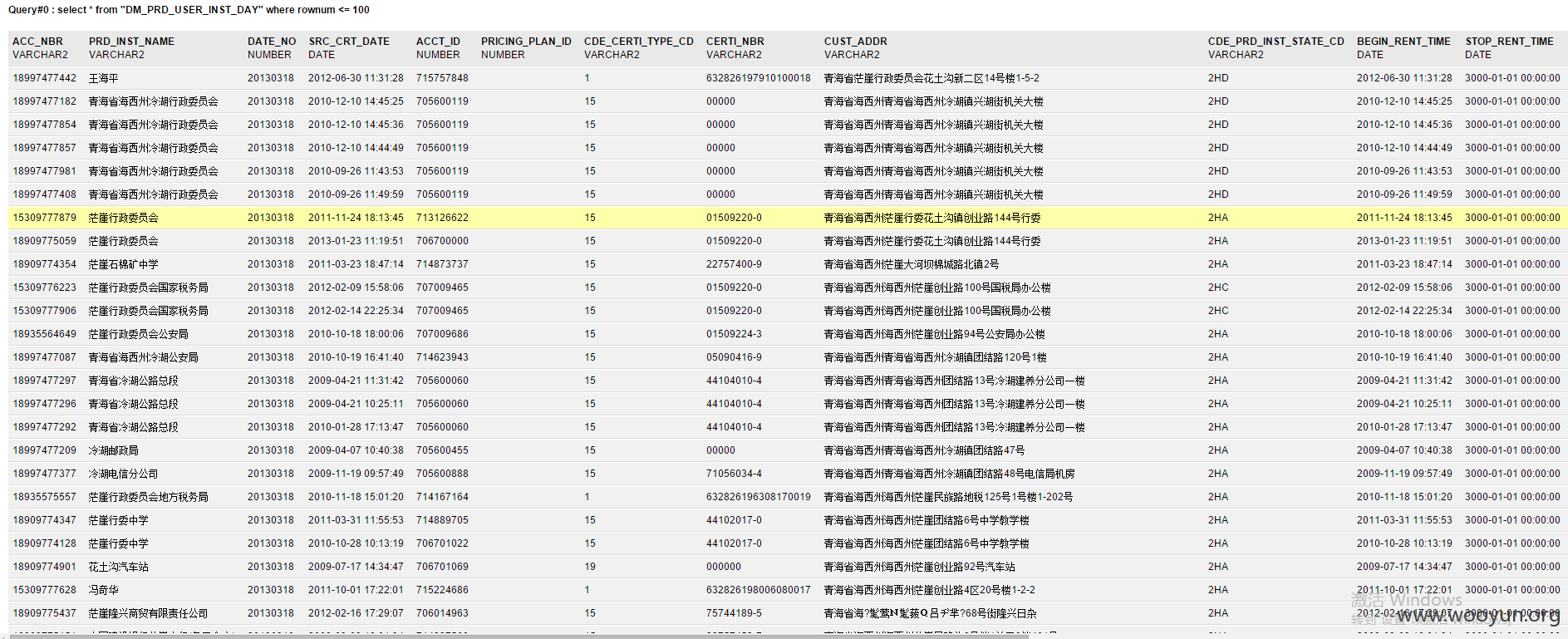Viewport: 1568px width, 639px height.
Task: Click ACCT_ID value 714873737
Action: 442,264
